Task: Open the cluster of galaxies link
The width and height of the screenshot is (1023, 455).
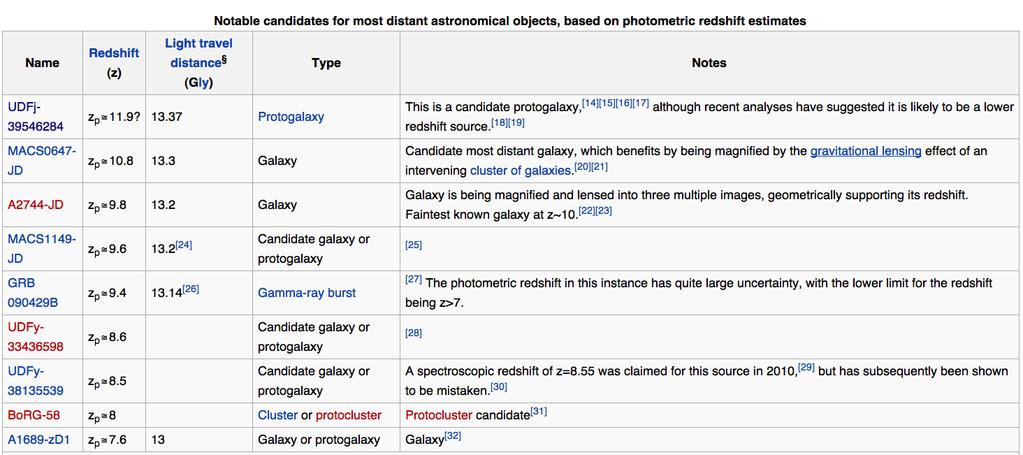Action: (521, 172)
